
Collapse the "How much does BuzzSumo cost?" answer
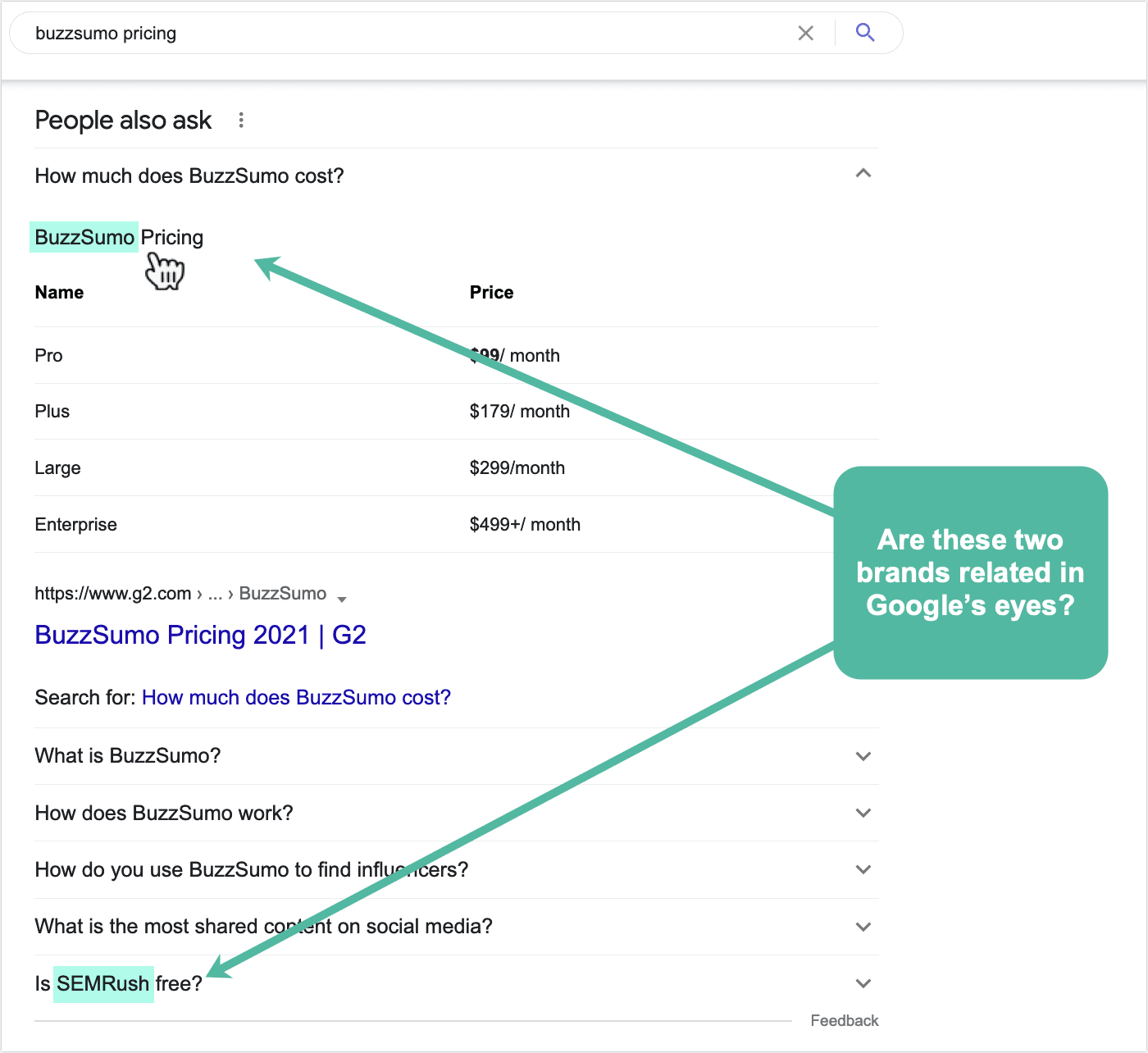coord(863,174)
